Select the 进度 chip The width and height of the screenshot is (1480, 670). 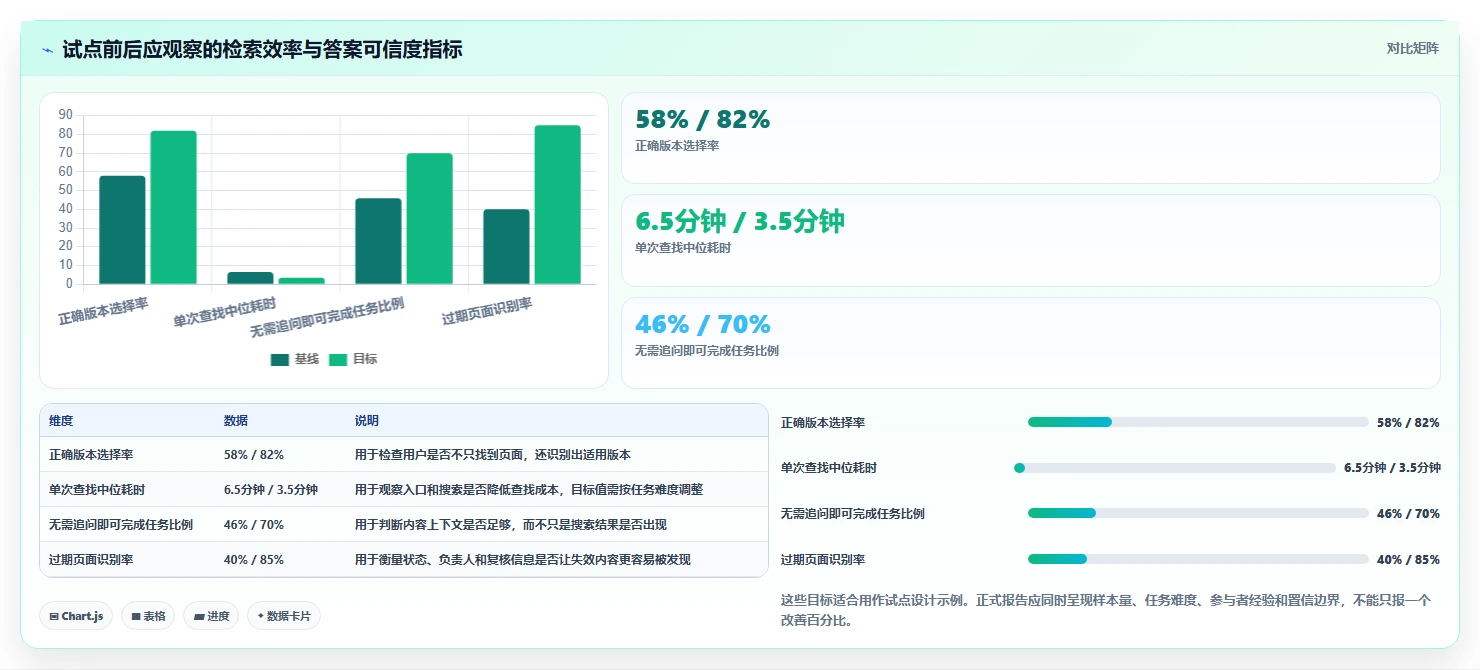coord(211,616)
